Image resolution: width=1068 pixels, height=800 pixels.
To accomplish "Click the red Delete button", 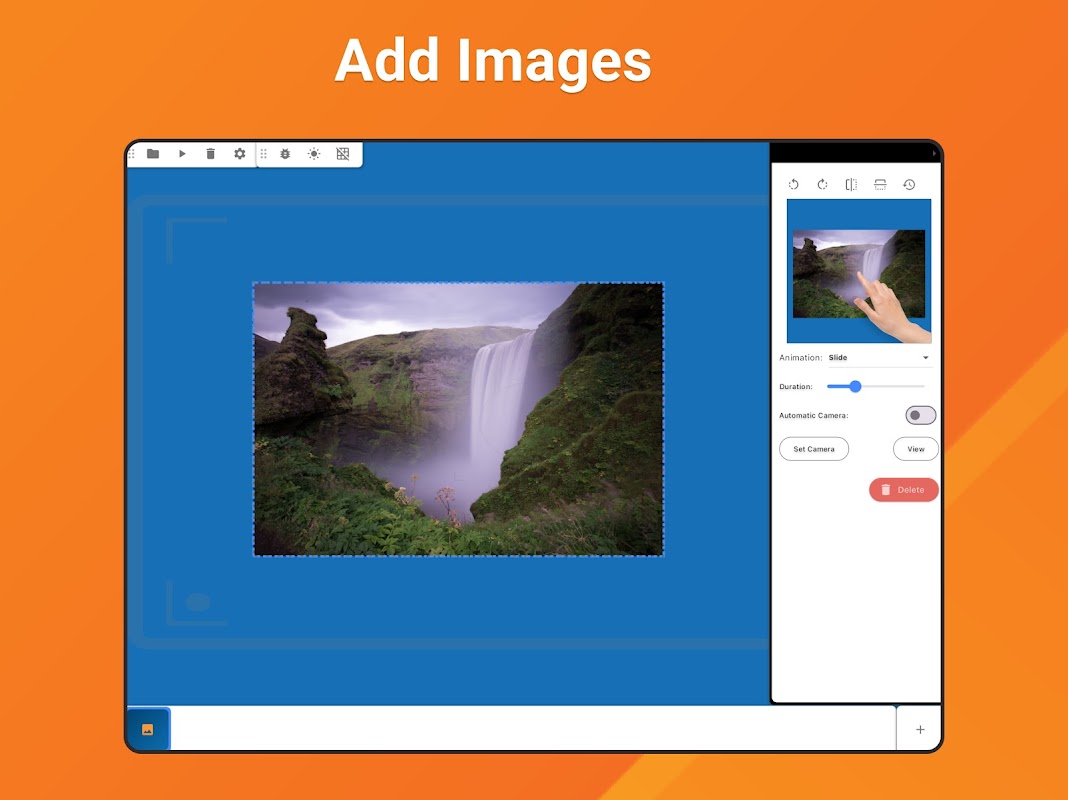I will point(904,490).
